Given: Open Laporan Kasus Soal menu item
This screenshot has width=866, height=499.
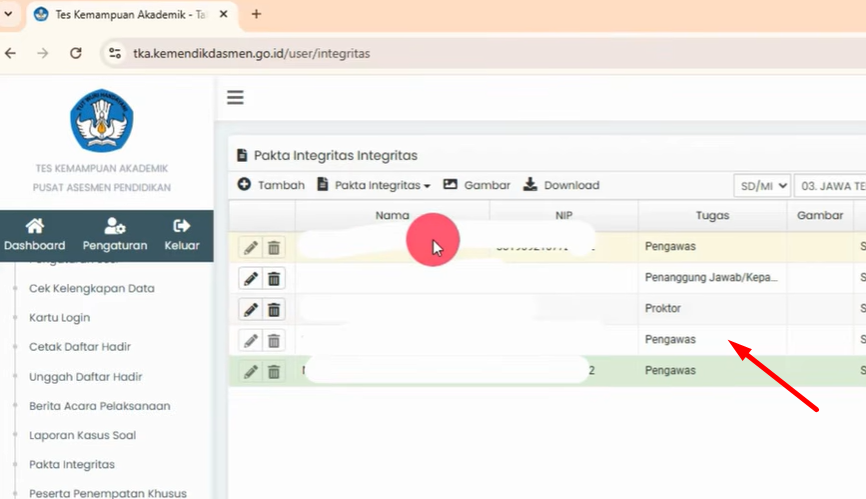Looking at the screenshot, I should 82,435.
